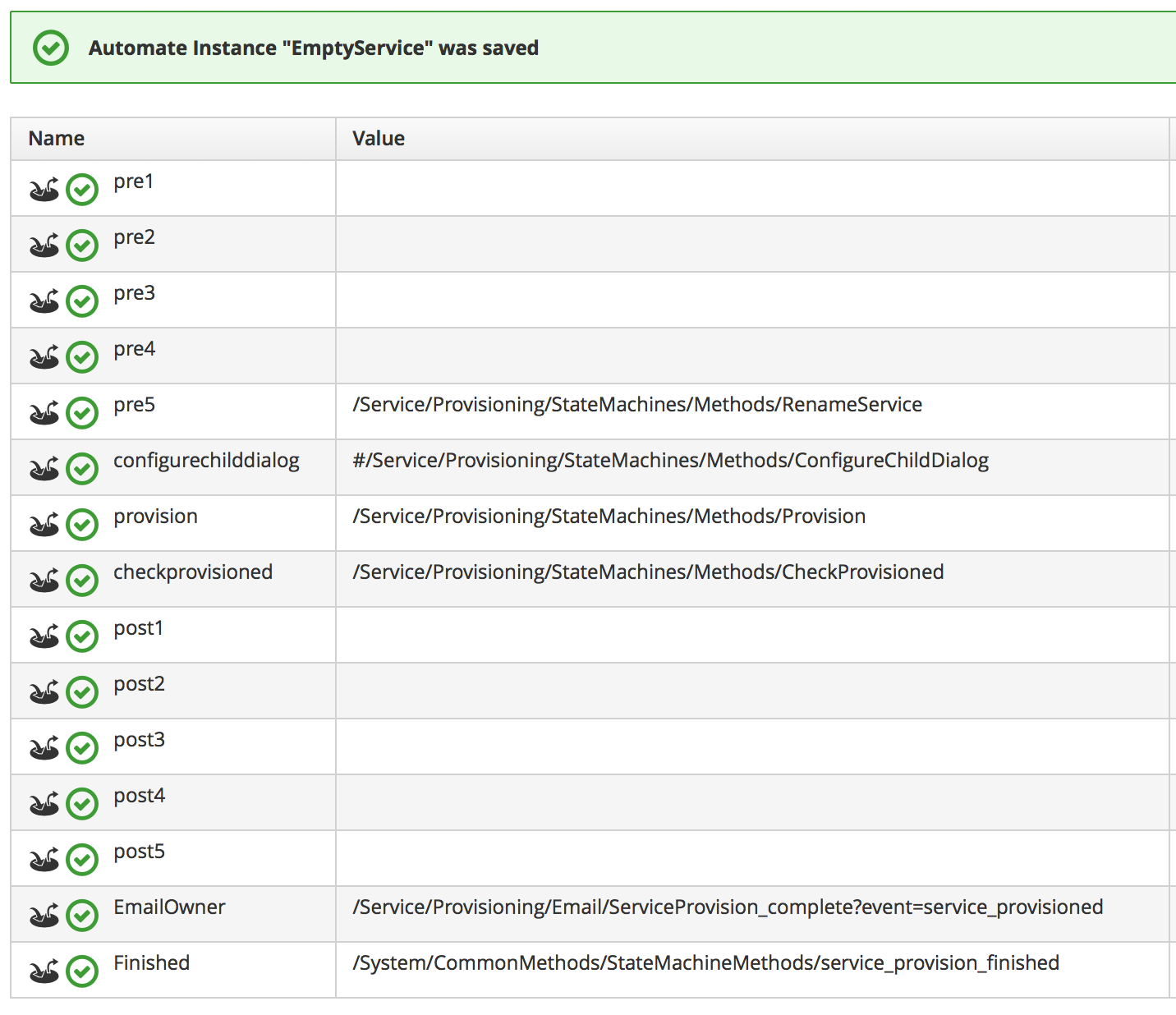
Task: Click the green success checkmark in the banner
Action: pos(50,48)
